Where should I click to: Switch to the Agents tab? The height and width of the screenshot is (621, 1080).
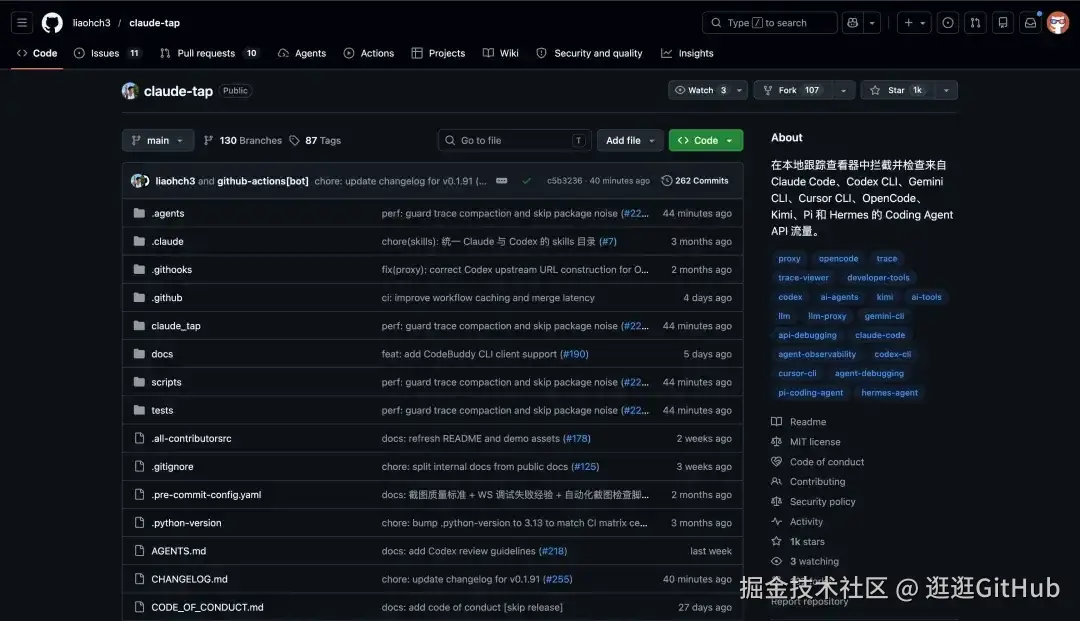coord(302,53)
